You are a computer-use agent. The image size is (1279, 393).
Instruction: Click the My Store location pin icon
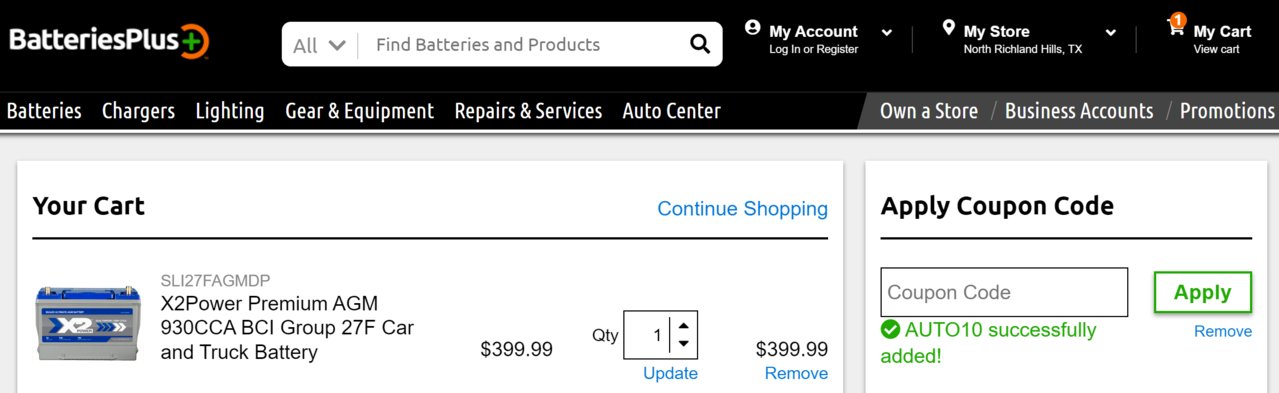click(948, 28)
